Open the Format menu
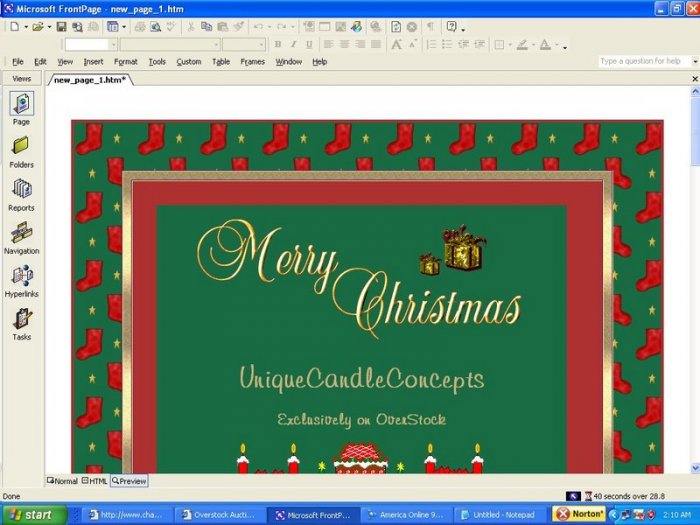 125,62
